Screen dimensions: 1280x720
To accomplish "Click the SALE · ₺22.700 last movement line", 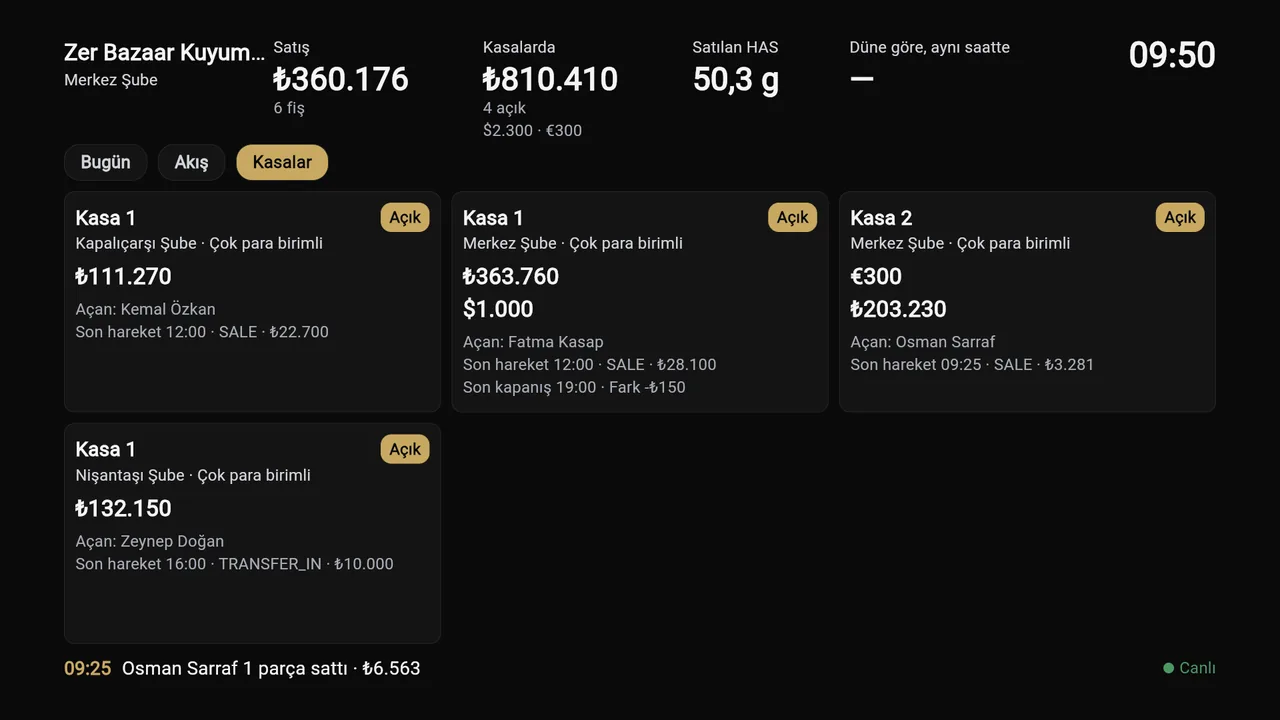I will pos(202,332).
